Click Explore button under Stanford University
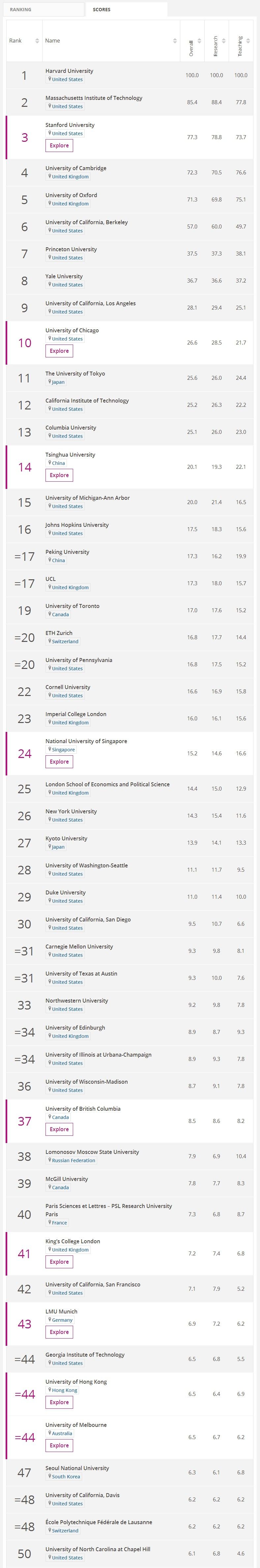 (x=59, y=145)
